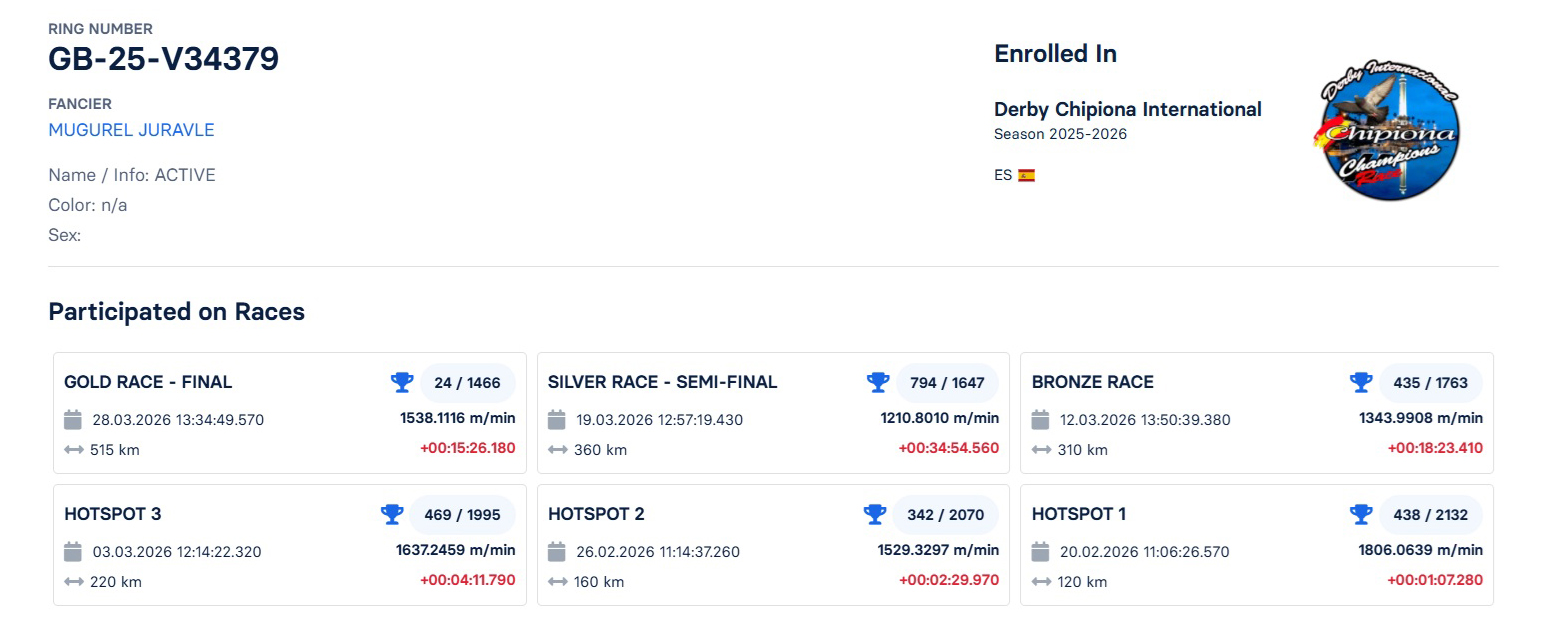
Task: Click the calendar icon on the GOLD RACE card
Action: coord(72,420)
